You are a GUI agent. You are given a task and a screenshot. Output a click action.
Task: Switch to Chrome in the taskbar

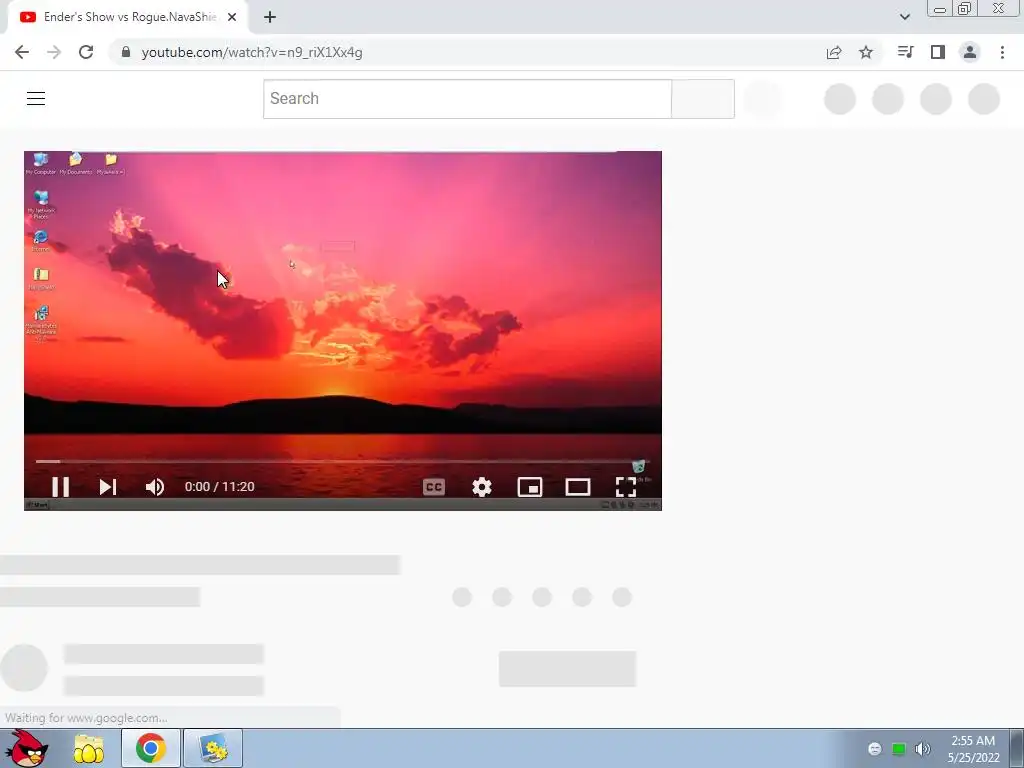pos(151,748)
